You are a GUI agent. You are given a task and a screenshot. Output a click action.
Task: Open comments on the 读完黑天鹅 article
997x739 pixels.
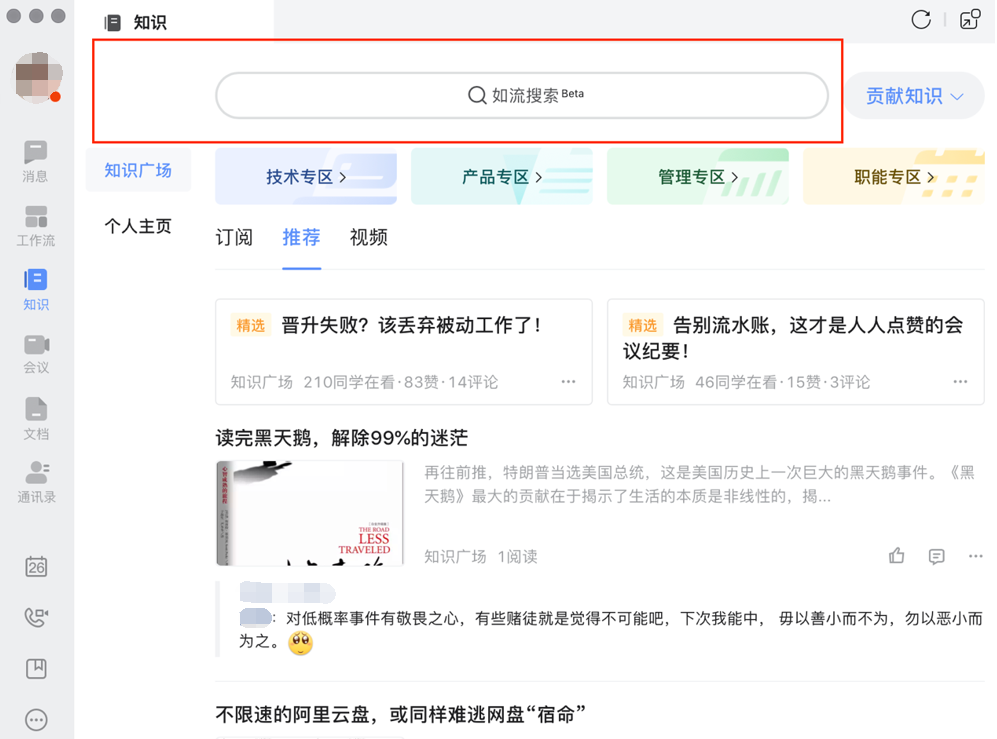(x=936, y=556)
